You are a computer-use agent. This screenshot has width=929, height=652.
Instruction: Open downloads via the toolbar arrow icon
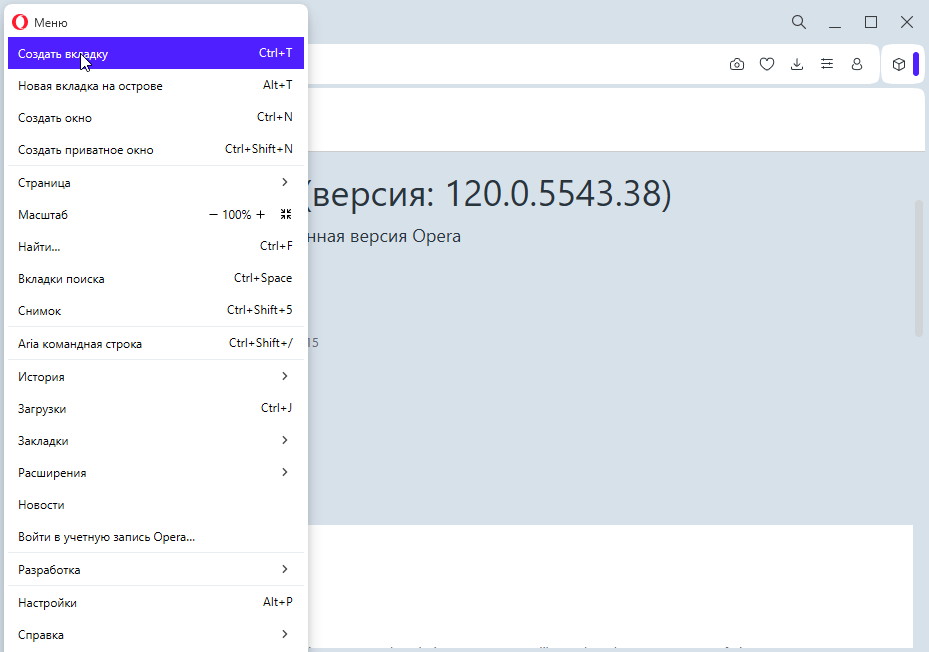click(x=797, y=64)
